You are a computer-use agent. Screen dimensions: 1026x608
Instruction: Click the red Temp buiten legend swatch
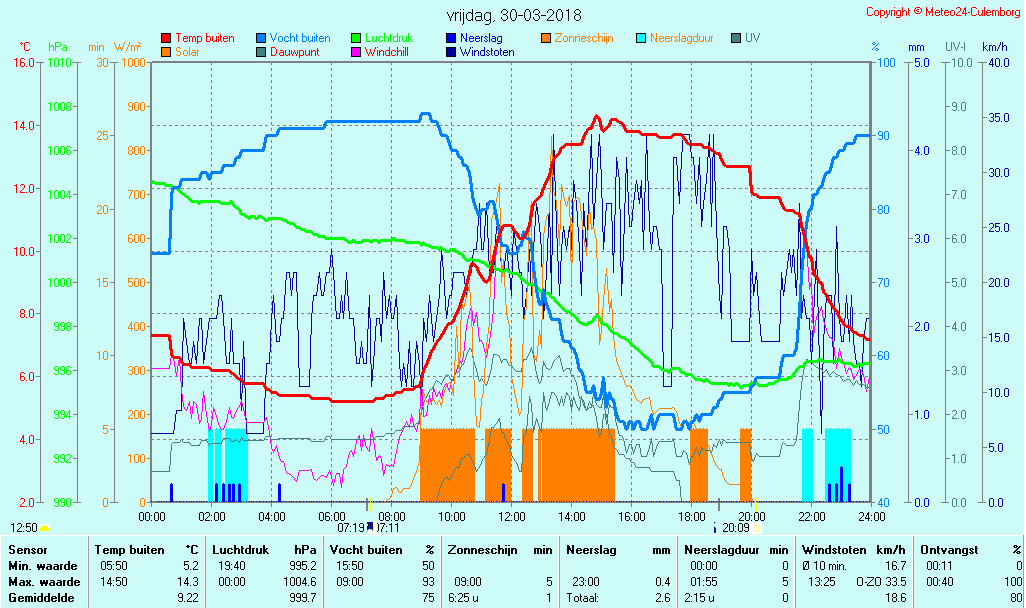coord(166,38)
